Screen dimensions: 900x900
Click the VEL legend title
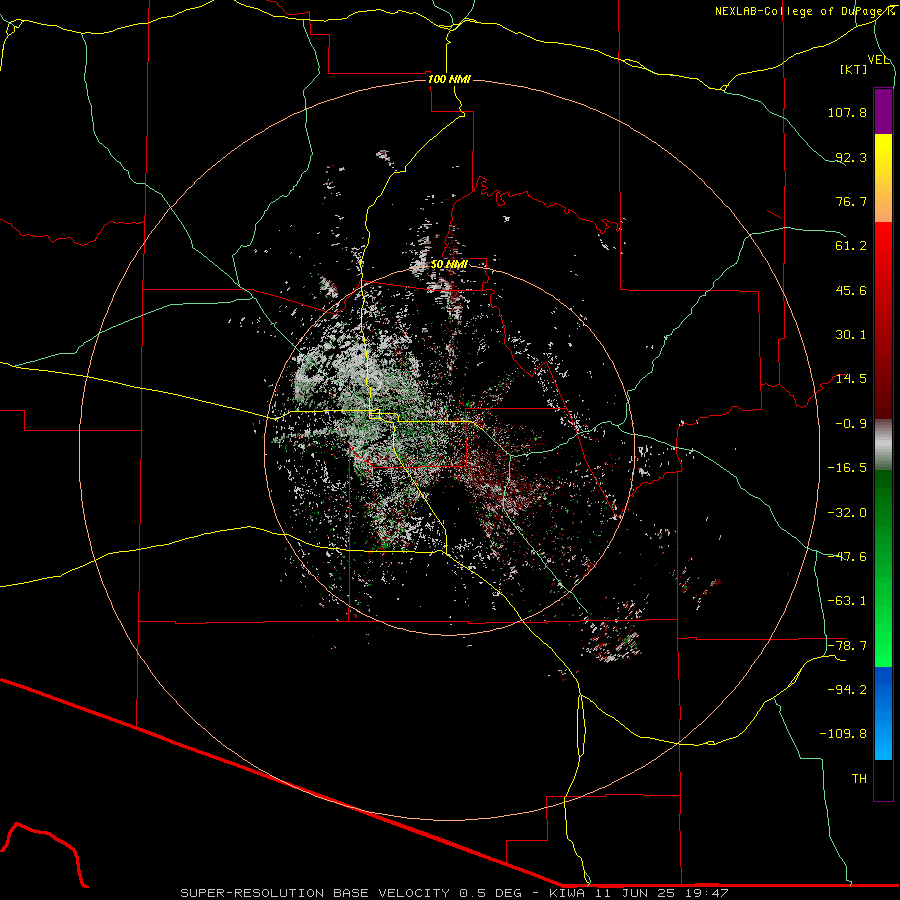click(878, 60)
